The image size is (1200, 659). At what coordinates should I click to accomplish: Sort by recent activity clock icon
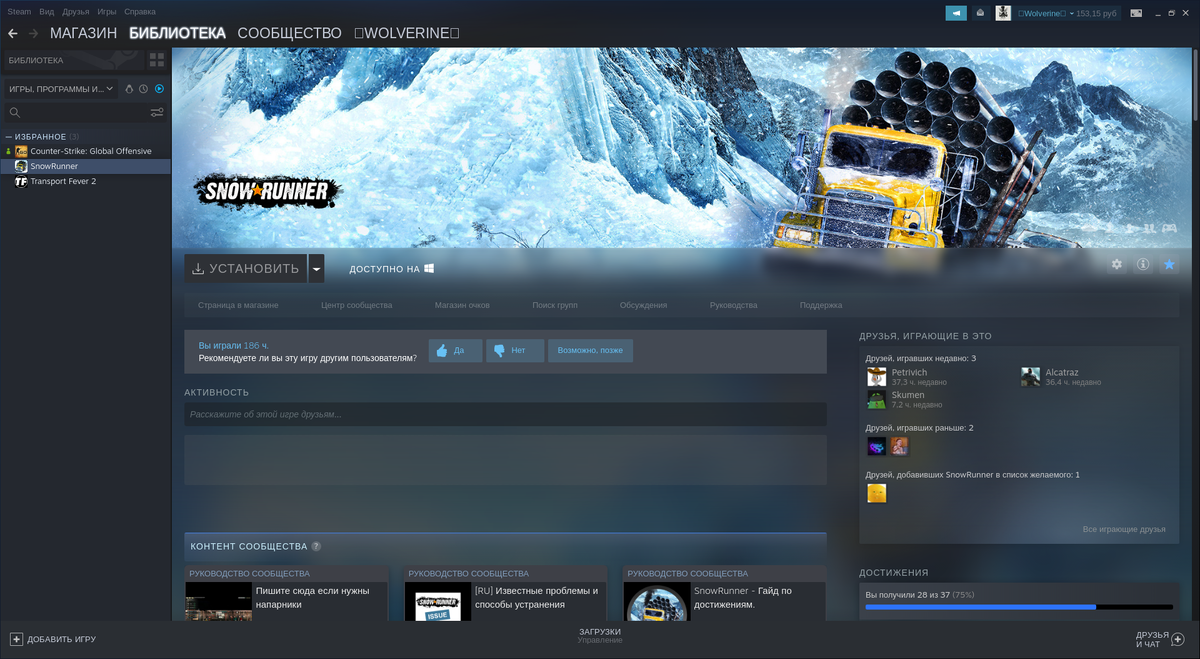pos(144,89)
